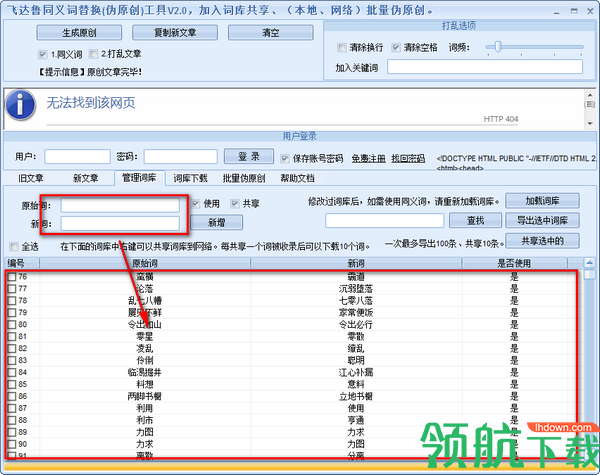The width and height of the screenshot is (600, 475).
Task: Check the row 82 checkbox
Action: click(x=12, y=349)
